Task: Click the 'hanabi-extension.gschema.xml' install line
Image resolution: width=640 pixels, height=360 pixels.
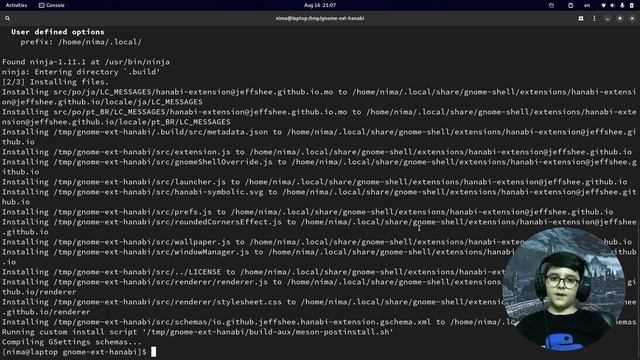Action: 319,322
